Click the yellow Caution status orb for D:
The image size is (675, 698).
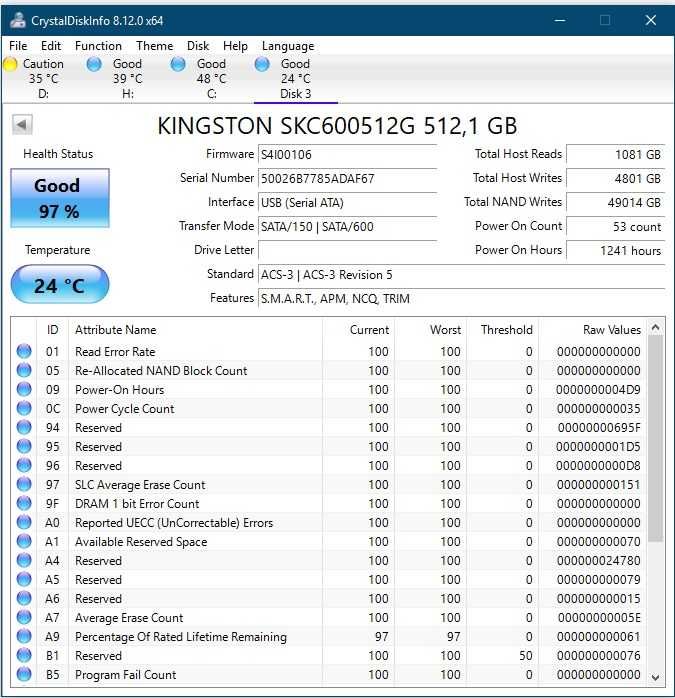click(x=10, y=65)
